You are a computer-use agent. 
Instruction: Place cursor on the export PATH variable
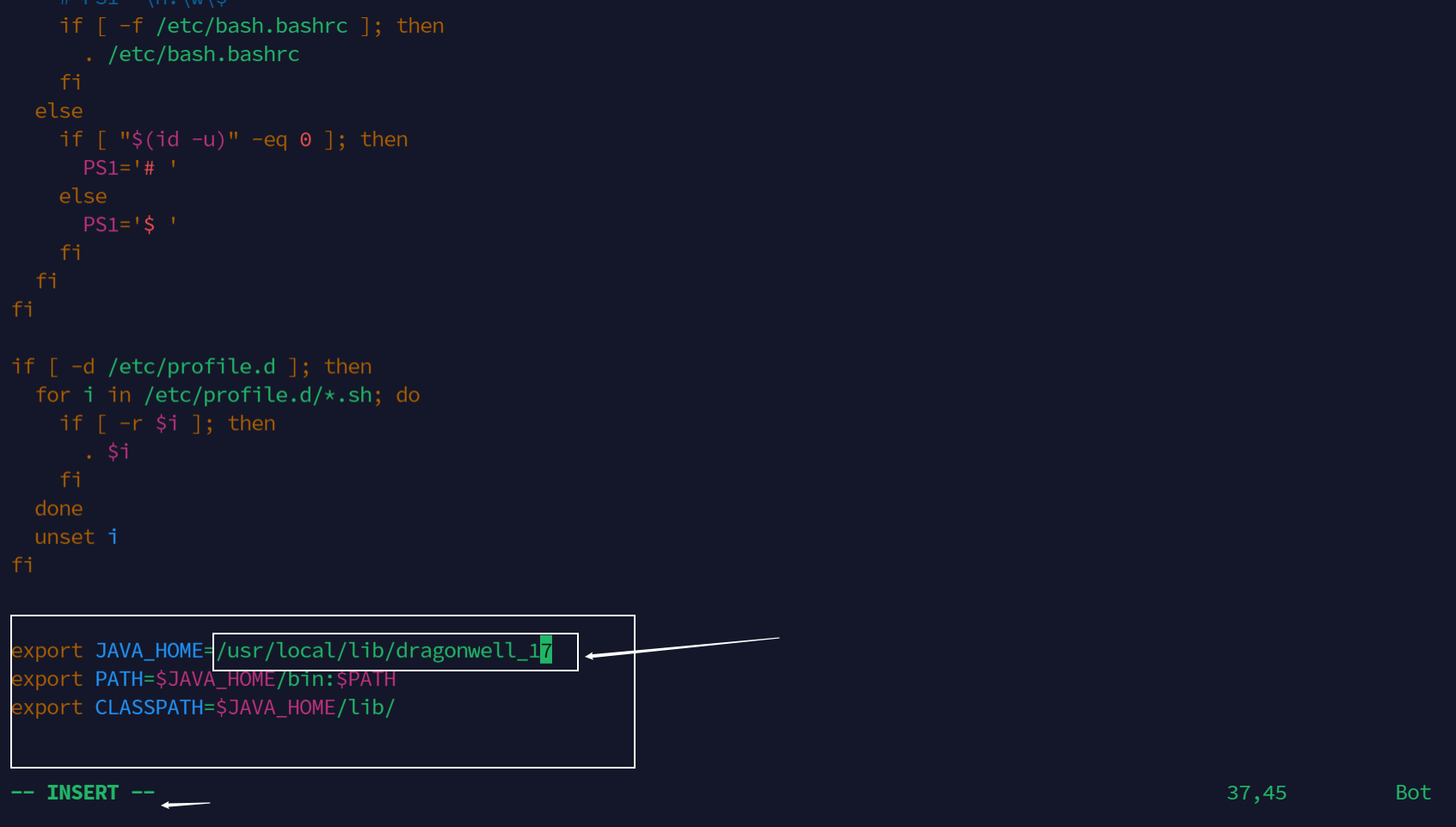[x=118, y=679]
